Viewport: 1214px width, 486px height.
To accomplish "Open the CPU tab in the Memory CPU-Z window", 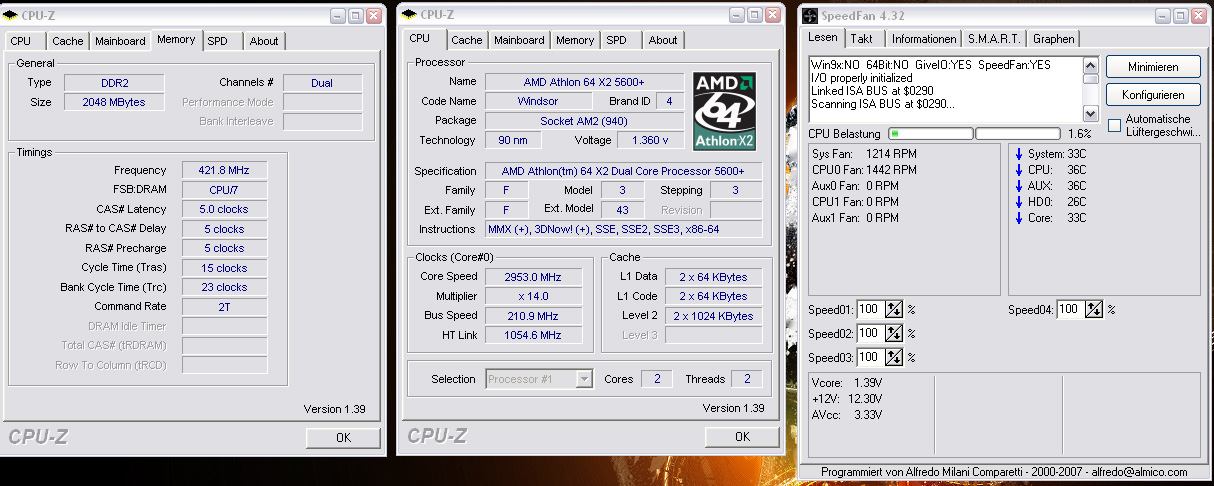I will coord(21,41).
